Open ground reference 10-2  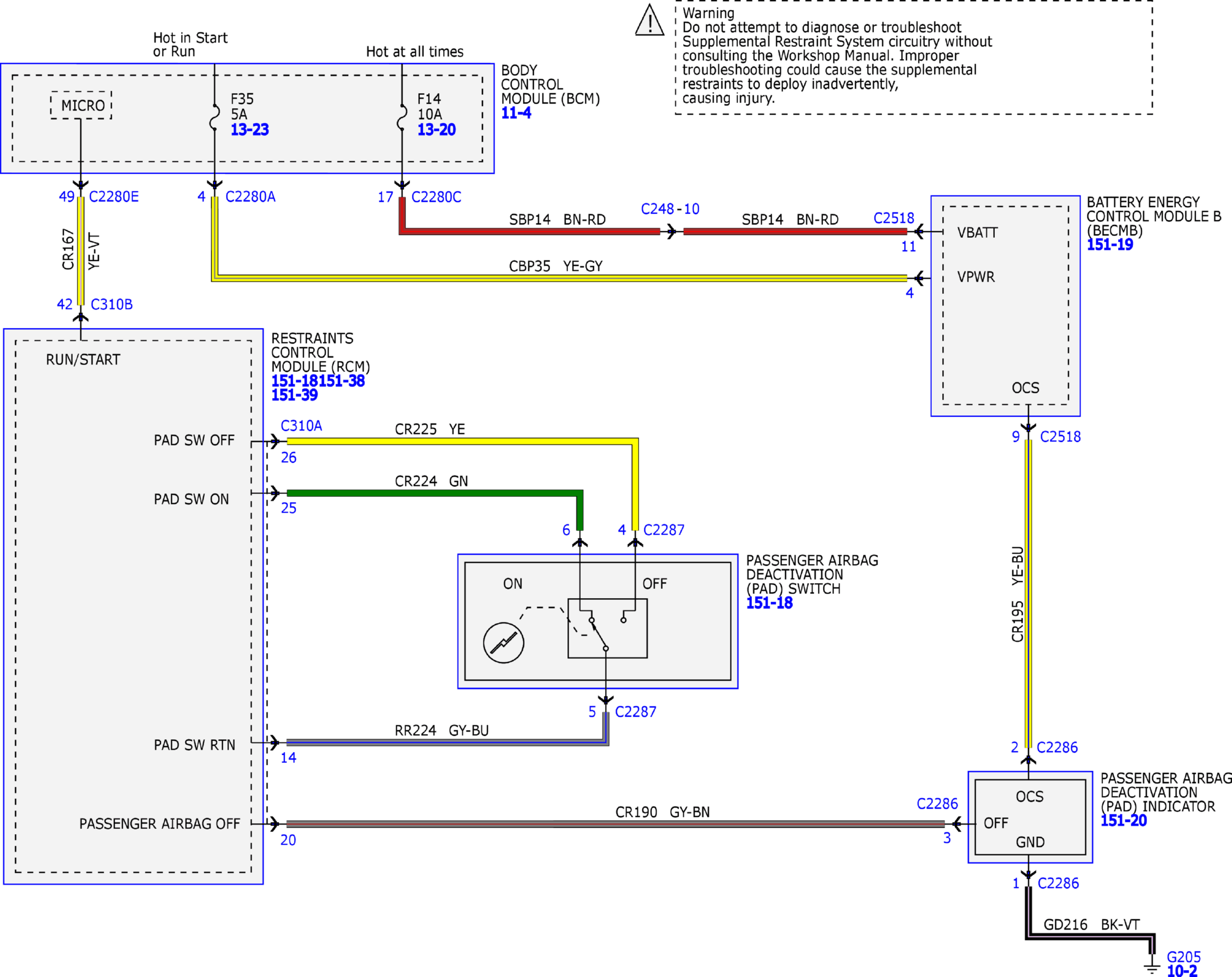(x=1182, y=971)
